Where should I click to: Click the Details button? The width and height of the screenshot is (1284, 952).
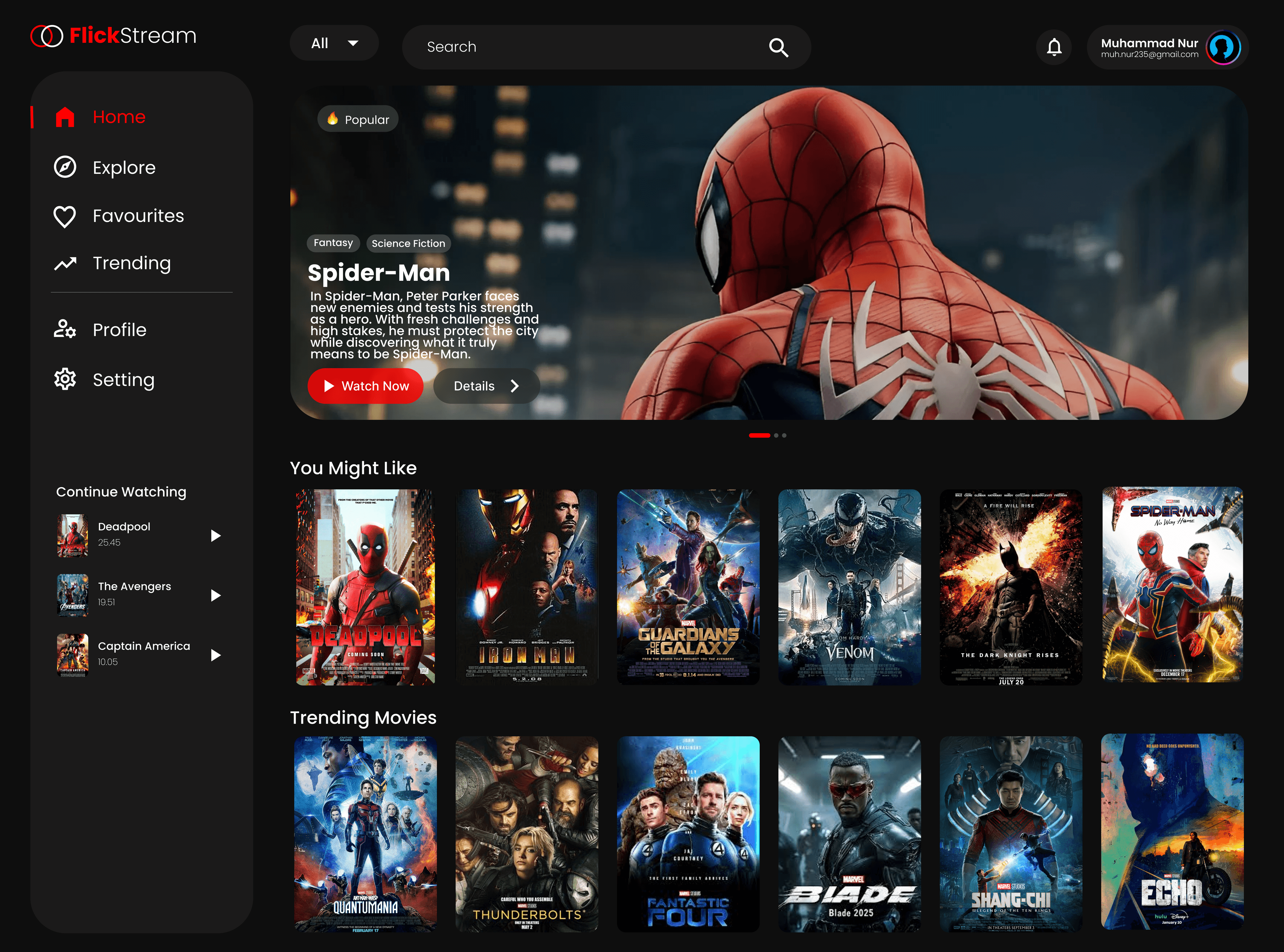click(487, 386)
